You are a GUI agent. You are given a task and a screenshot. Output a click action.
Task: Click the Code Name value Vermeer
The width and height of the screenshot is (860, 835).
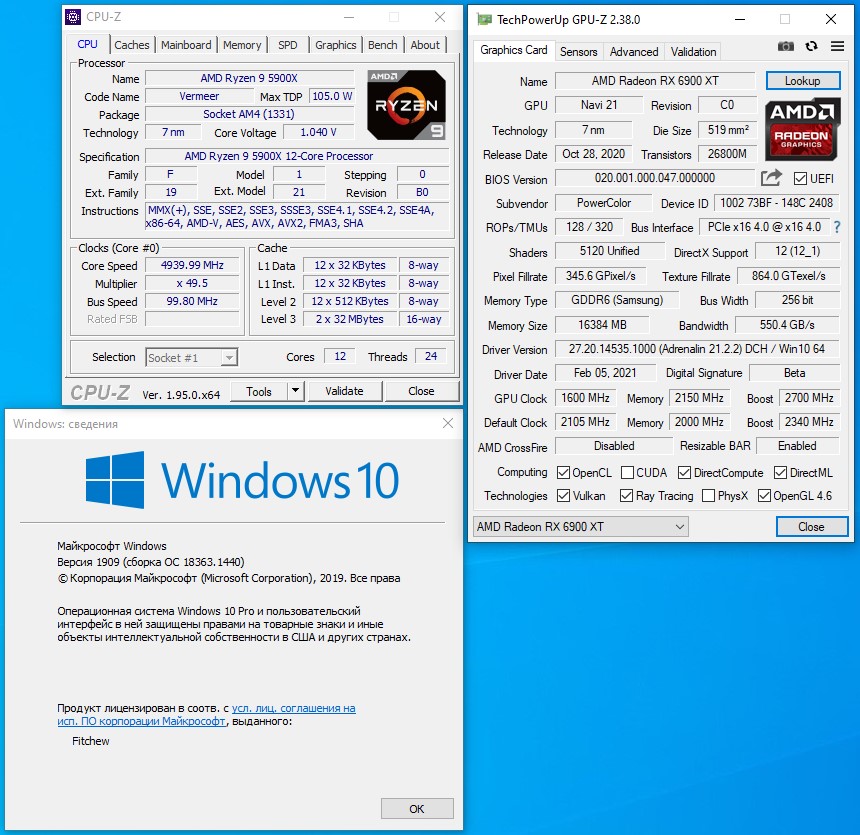199,96
